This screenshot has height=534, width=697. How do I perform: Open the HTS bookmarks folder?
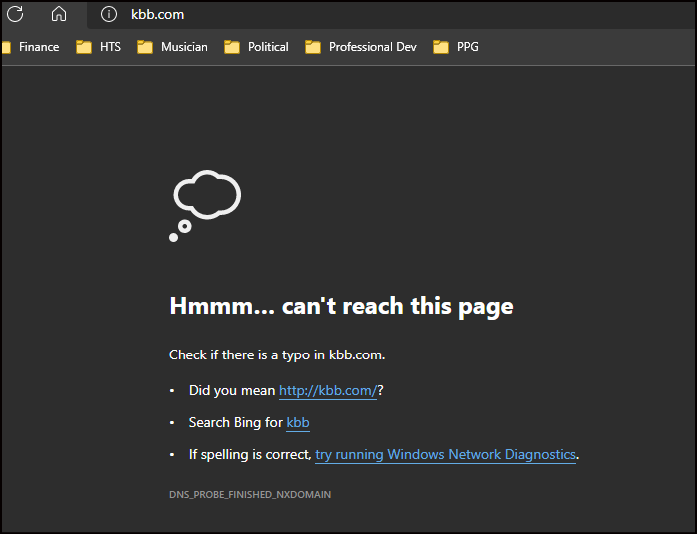(x=98, y=47)
